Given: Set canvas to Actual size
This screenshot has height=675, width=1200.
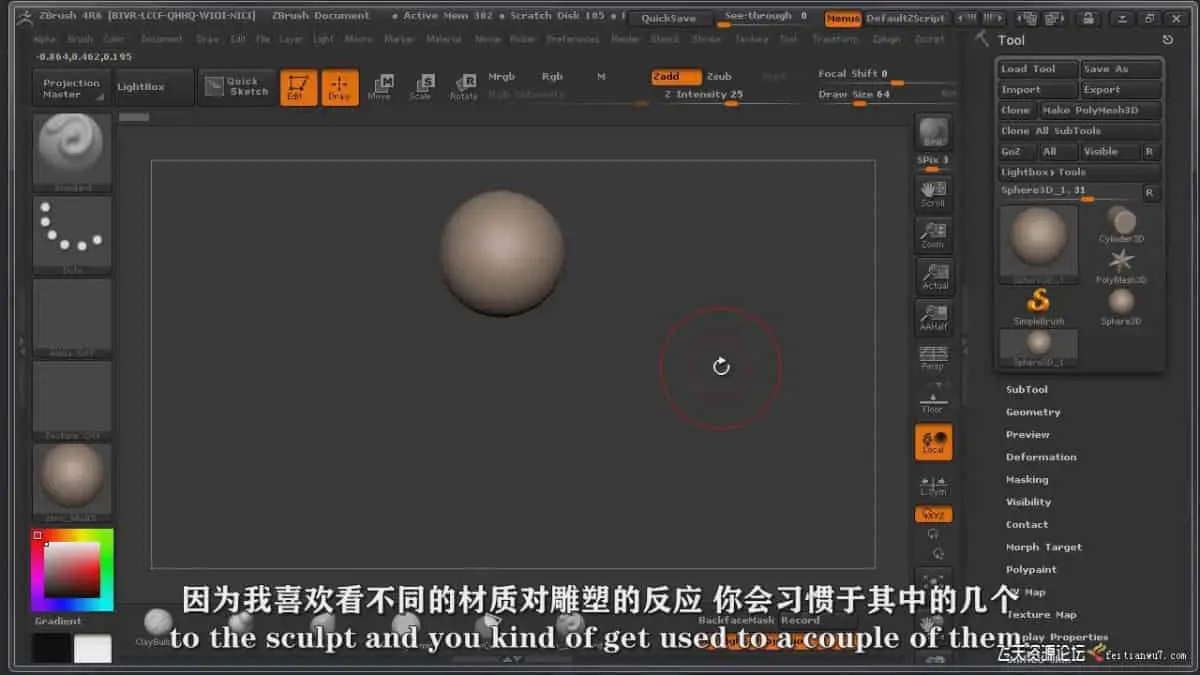Looking at the screenshot, I should tap(933, 276).
